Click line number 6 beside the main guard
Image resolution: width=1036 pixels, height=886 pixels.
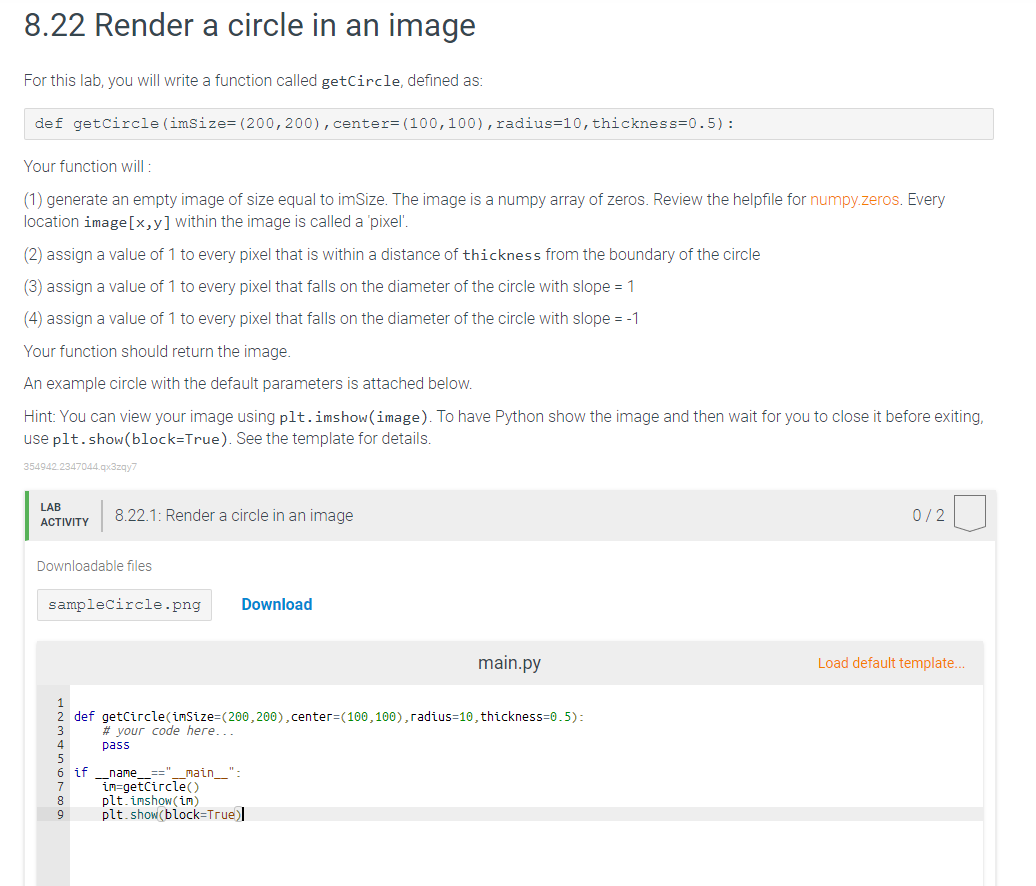tap(60, 772)
